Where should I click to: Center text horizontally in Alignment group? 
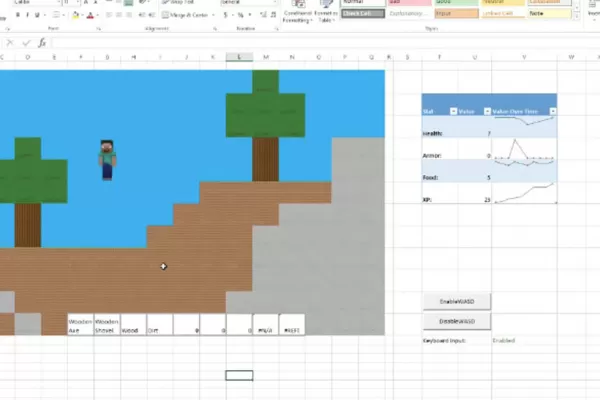point(119,15)
